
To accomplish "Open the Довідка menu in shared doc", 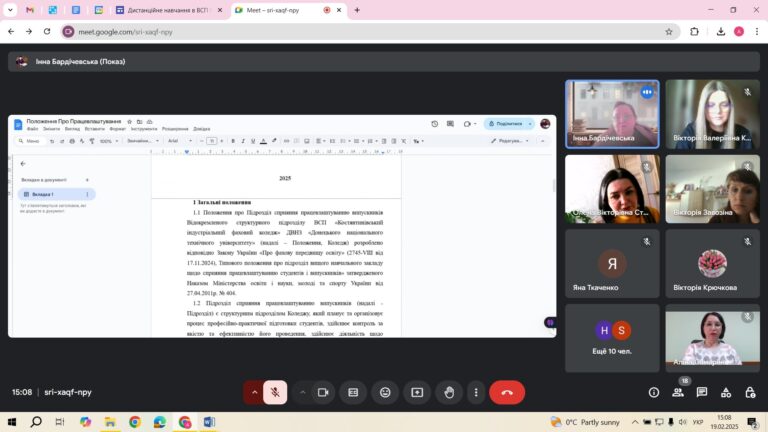I will [x=201, y=129].
